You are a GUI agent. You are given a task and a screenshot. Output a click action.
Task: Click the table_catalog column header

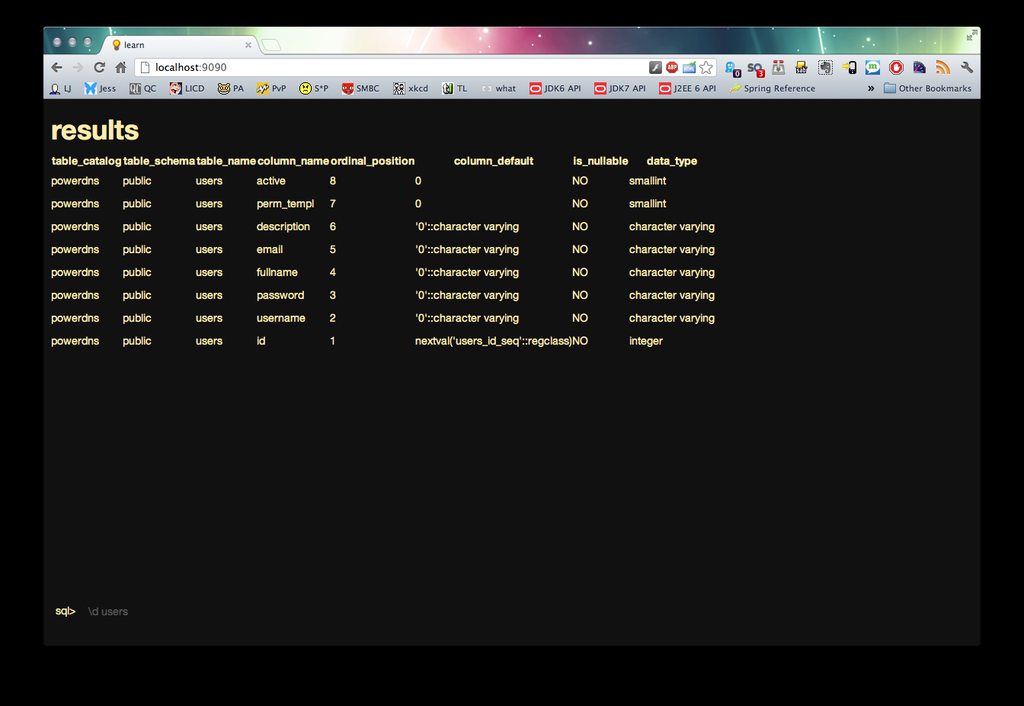(x=86, y=161)
